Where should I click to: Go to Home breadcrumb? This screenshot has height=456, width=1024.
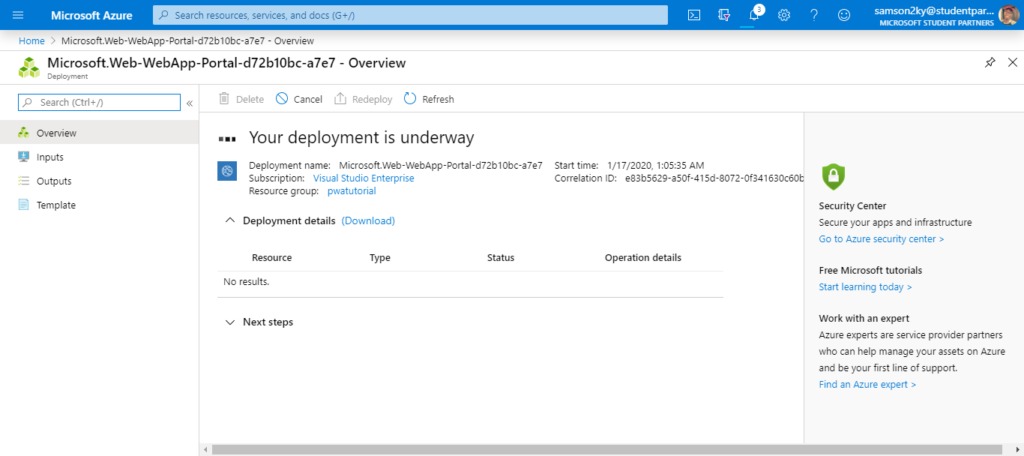pyautogui.click(x=31, y=41)
